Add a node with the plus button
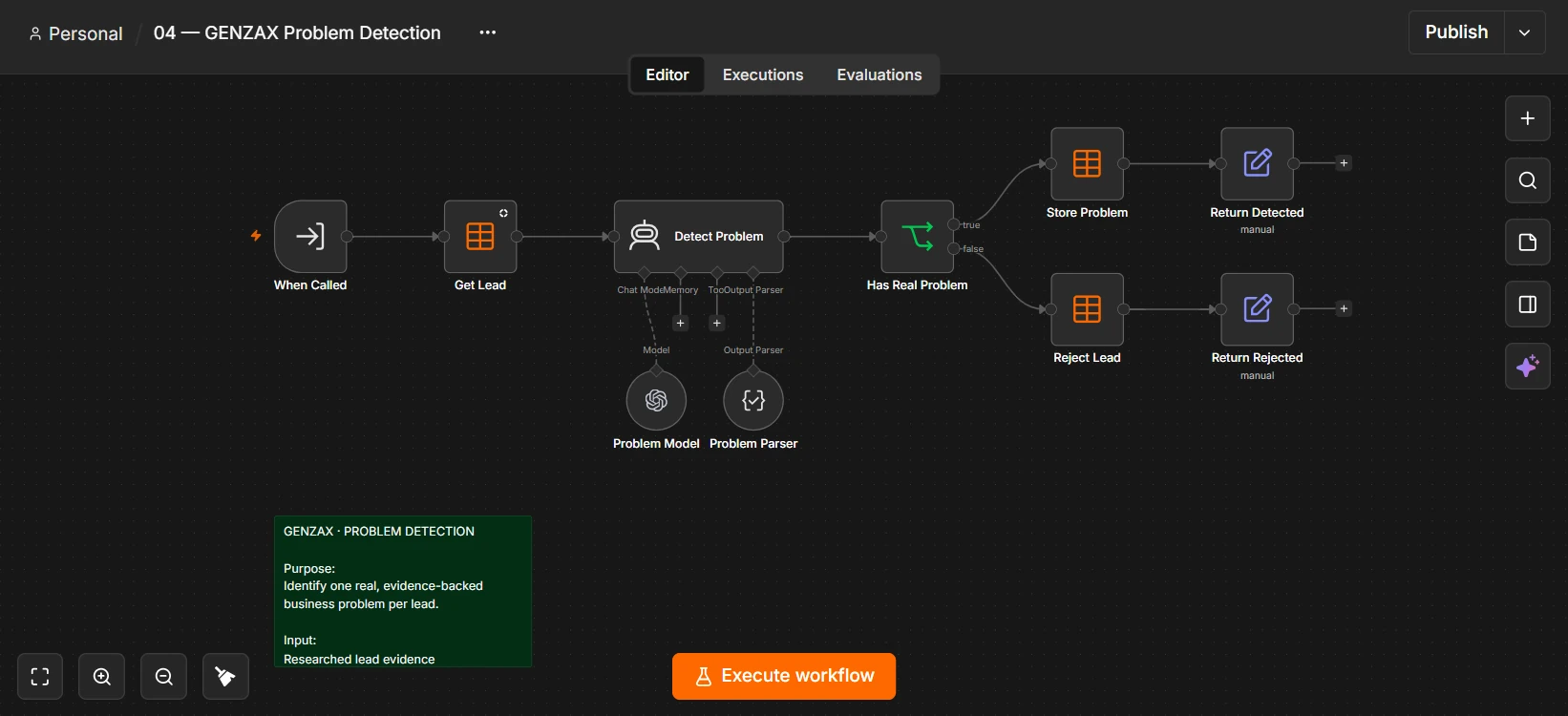 (1528, 118)
